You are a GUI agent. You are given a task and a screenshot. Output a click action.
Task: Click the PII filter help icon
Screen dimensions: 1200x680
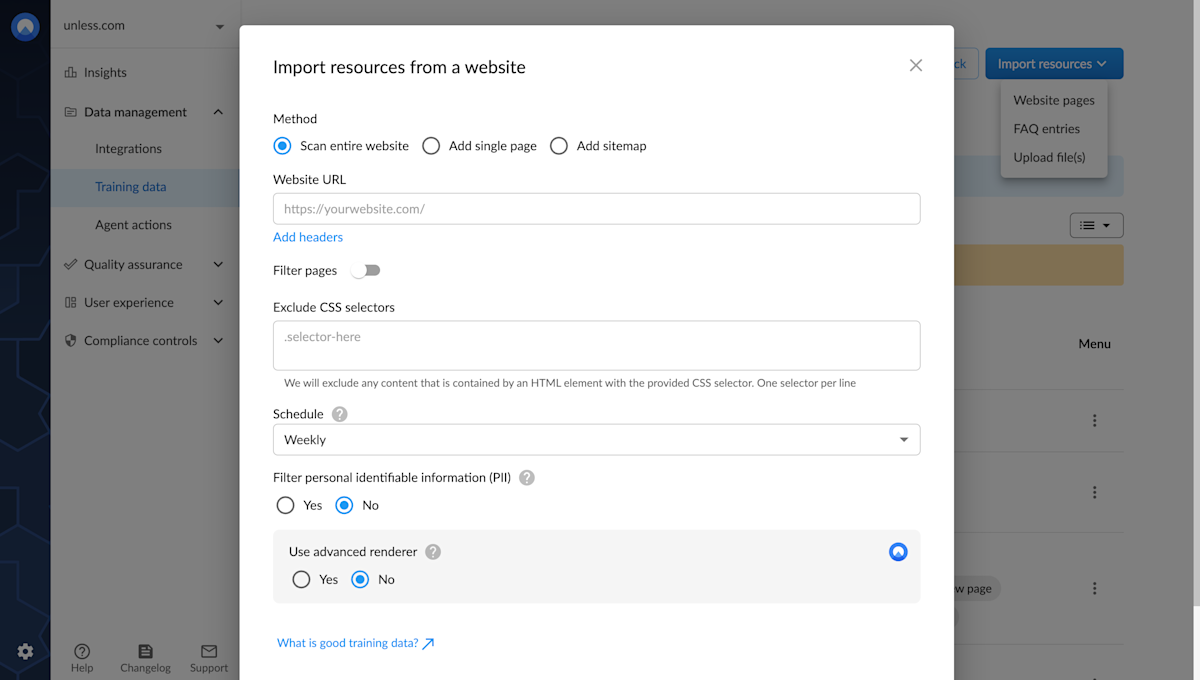[527, 478]
